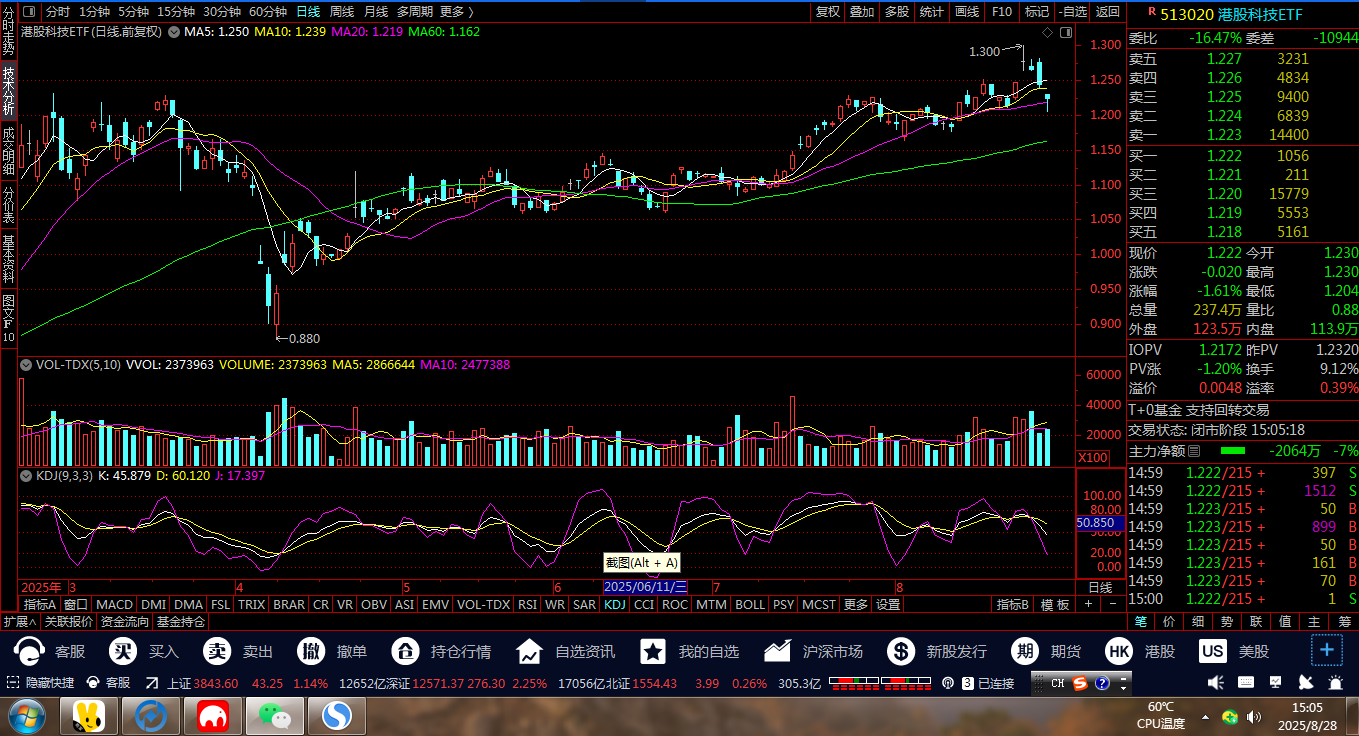Click 买一 price 1.222

point(1224,156)
